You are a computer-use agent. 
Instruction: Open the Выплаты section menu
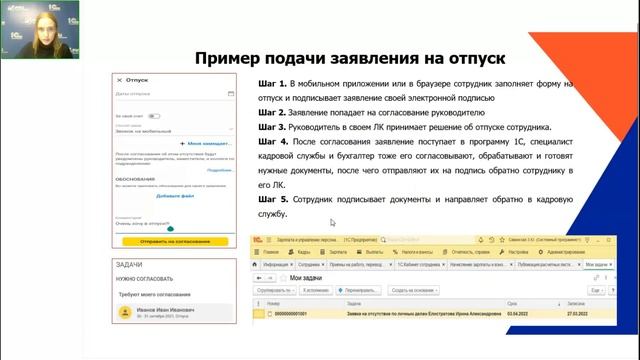[370, 252]
